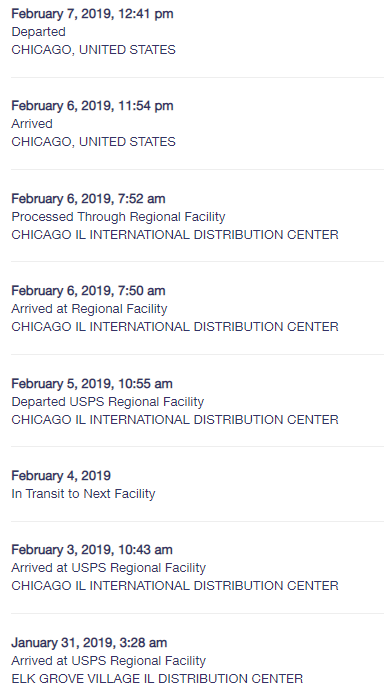Click CHICAGO, UNITED STATES under Departed
The image size is (384, 698).
[x=93, y=49]
